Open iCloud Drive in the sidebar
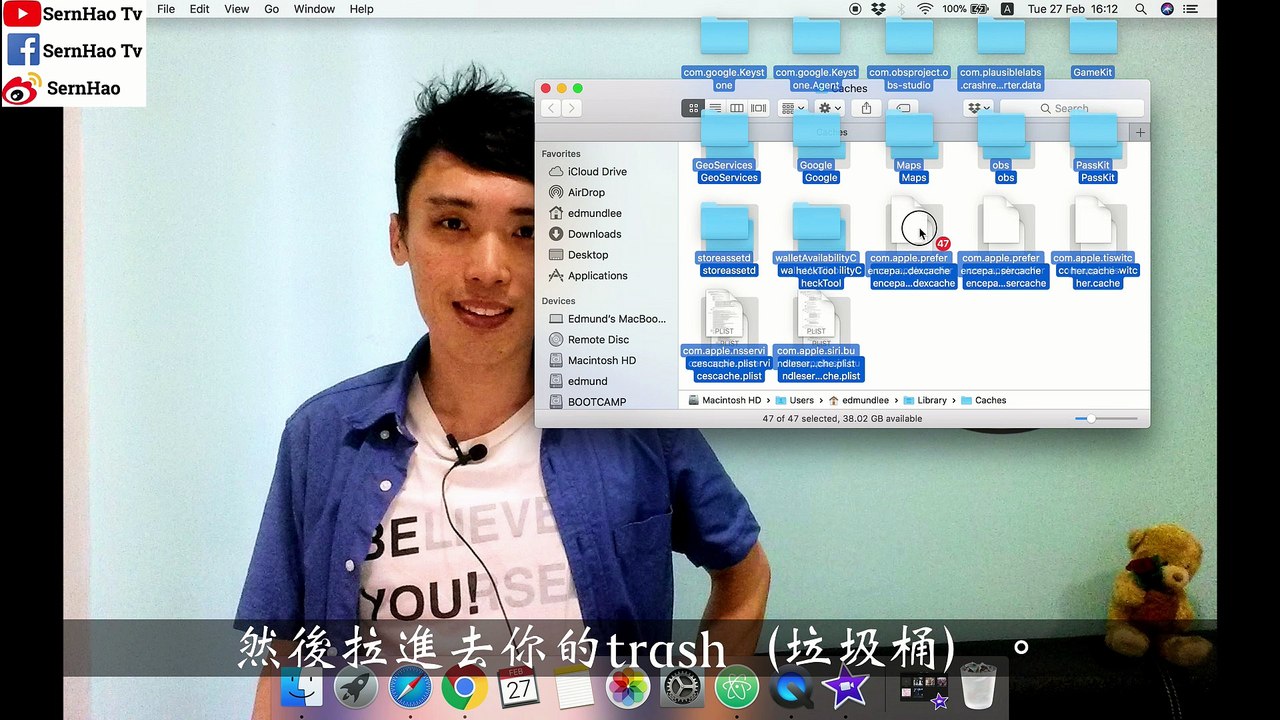 click(x=597, y=172)
